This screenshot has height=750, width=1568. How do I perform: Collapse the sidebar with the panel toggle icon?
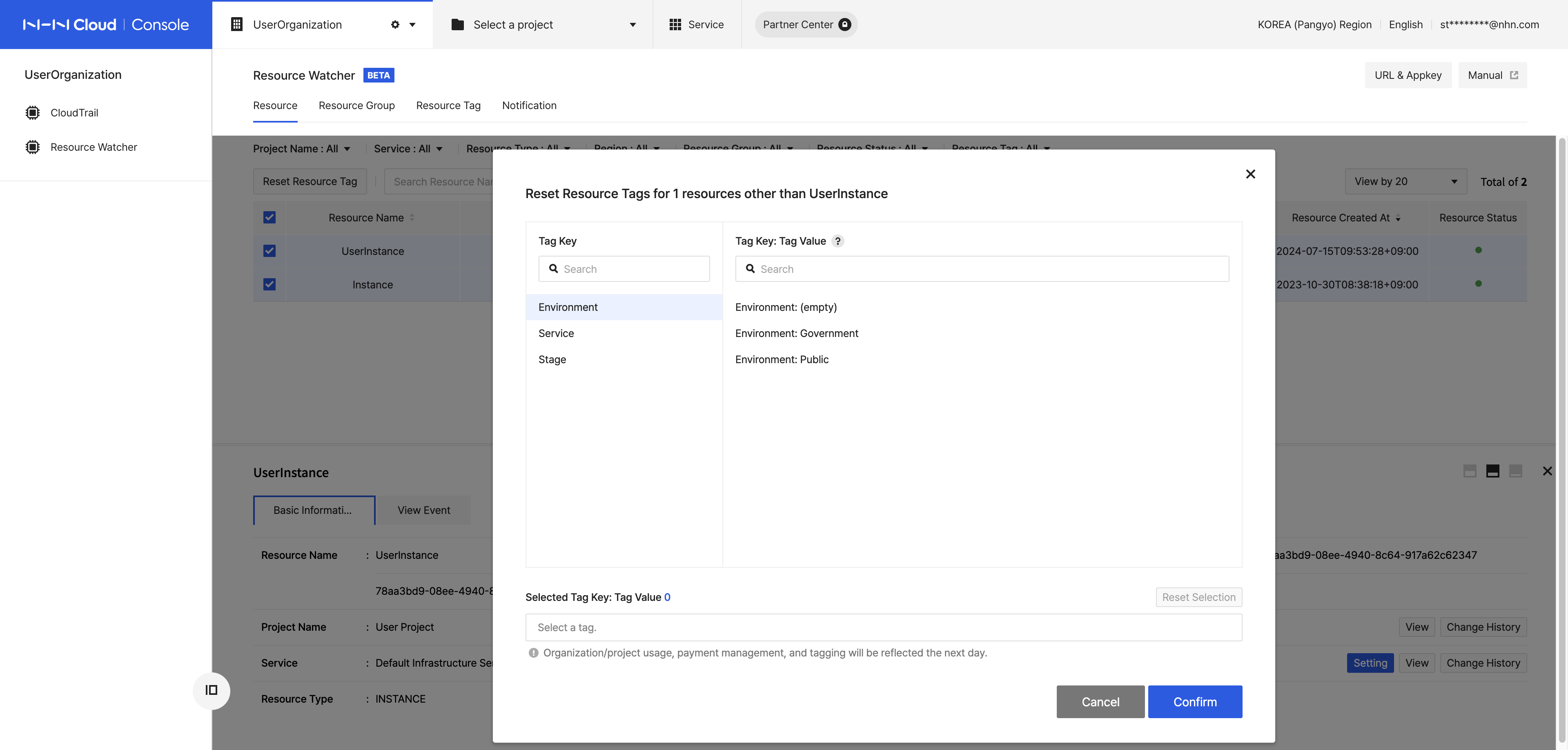point(211,690)
